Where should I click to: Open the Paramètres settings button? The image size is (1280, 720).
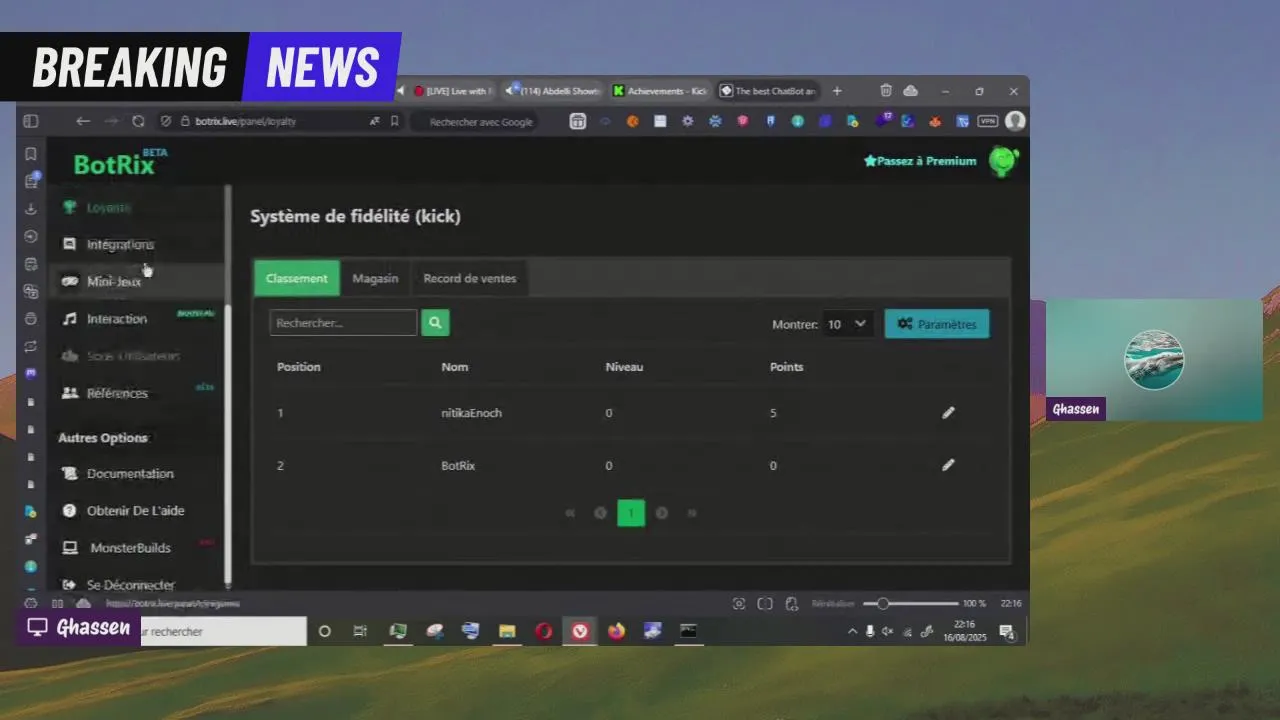pos(937,324)
